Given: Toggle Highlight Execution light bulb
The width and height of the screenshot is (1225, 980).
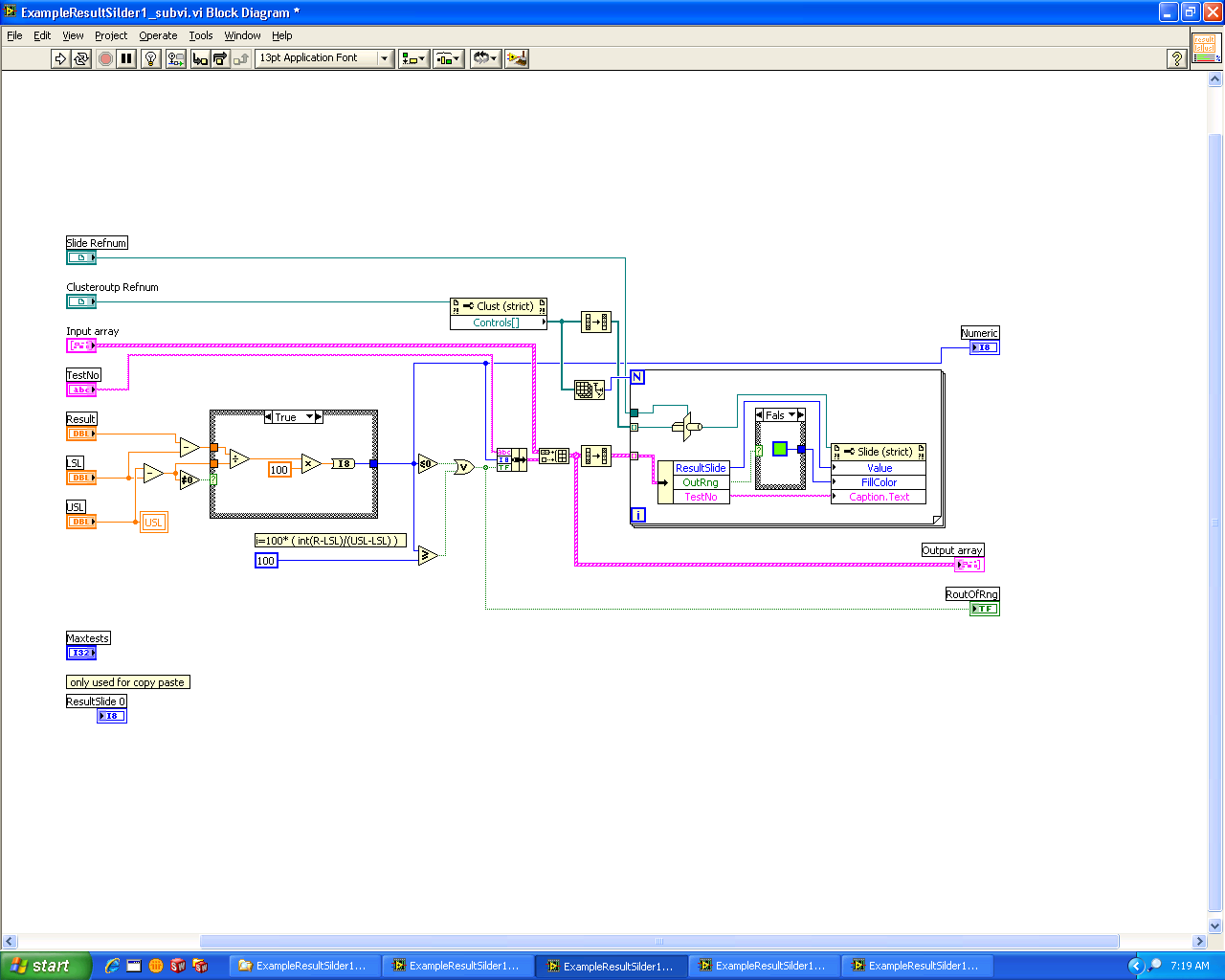Looking at the screenshot, I should 151,58.
